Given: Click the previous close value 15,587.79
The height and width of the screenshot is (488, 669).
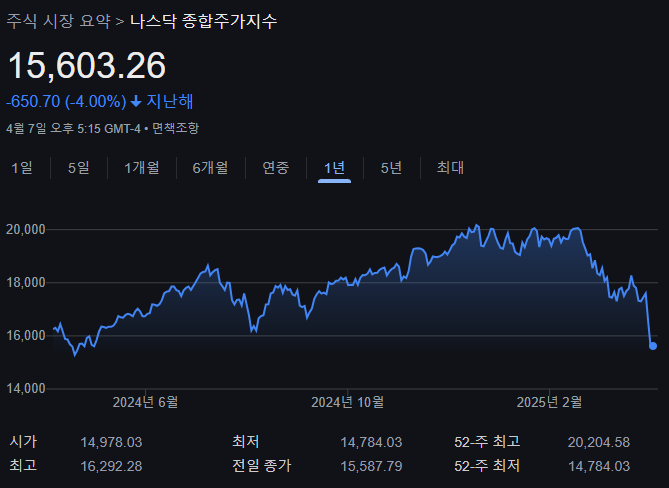Looking at the screenshot, I should [371, 466].
